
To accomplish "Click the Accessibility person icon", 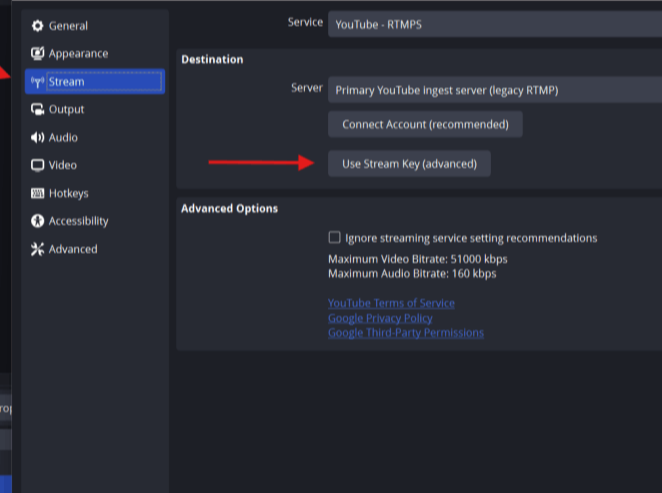I will point(37,221).
